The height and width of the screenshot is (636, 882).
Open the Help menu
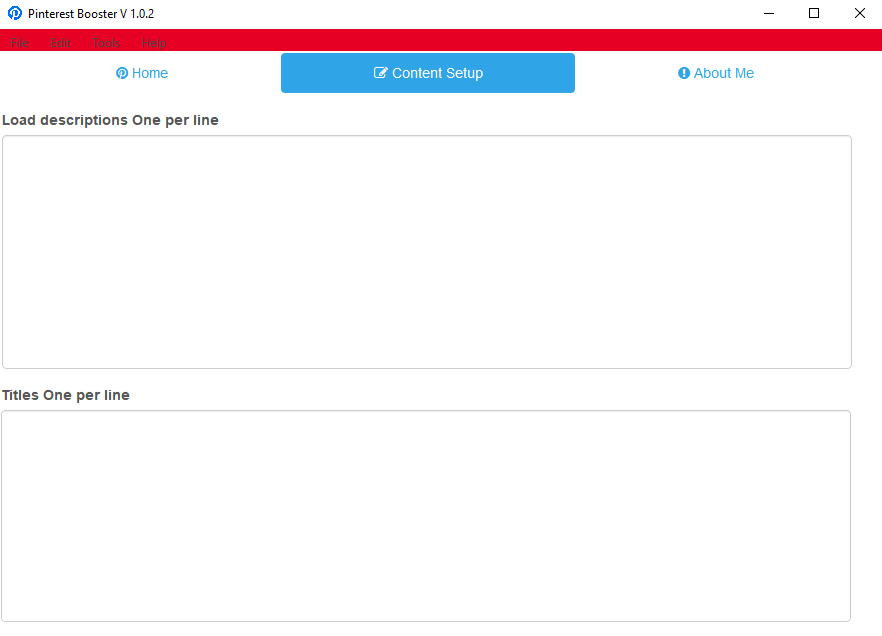click(153, 43)
